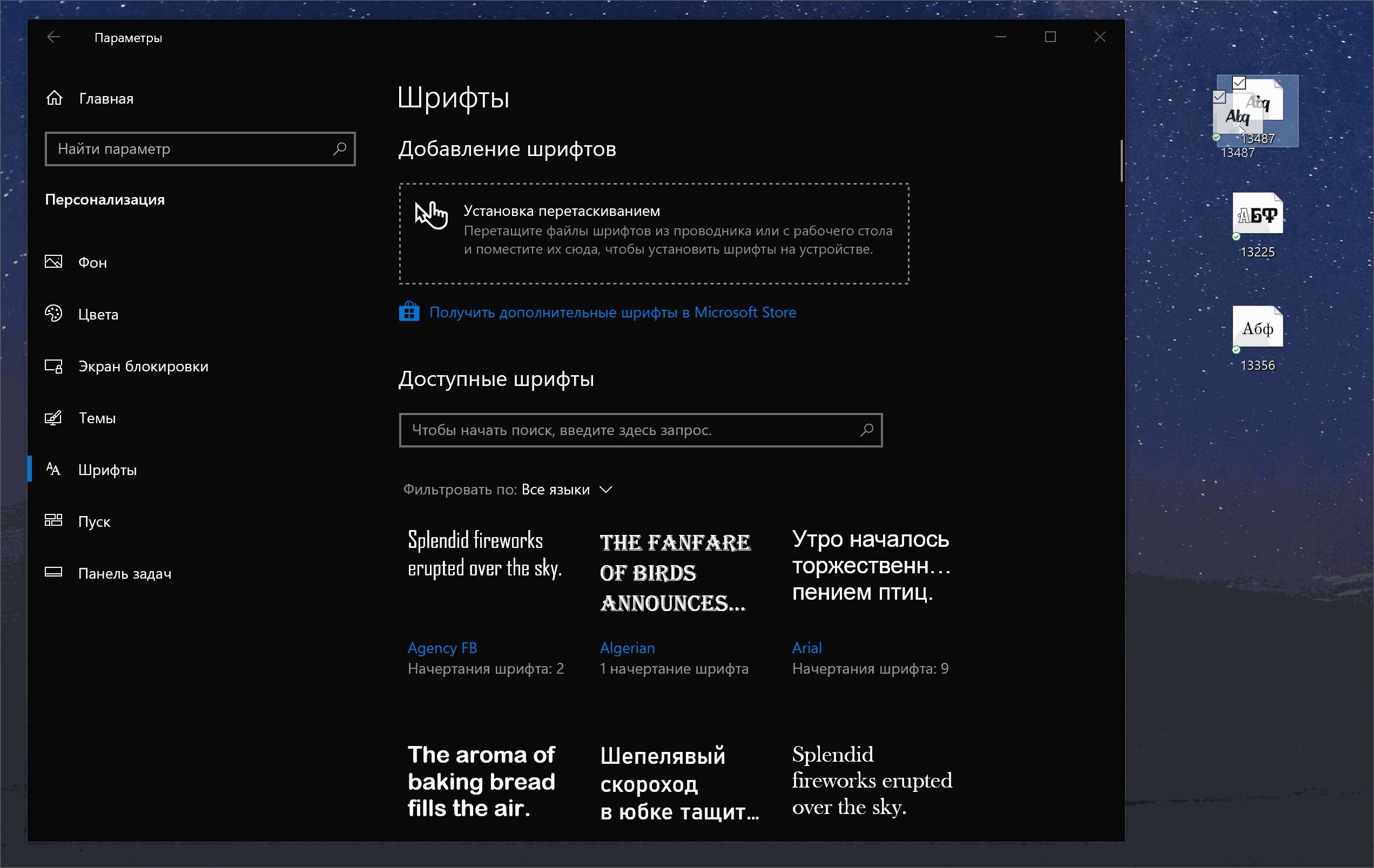Click the Шрифты sidebar icon
The height and width of the screenshot is (868, 1374).
tap(53, 470)
